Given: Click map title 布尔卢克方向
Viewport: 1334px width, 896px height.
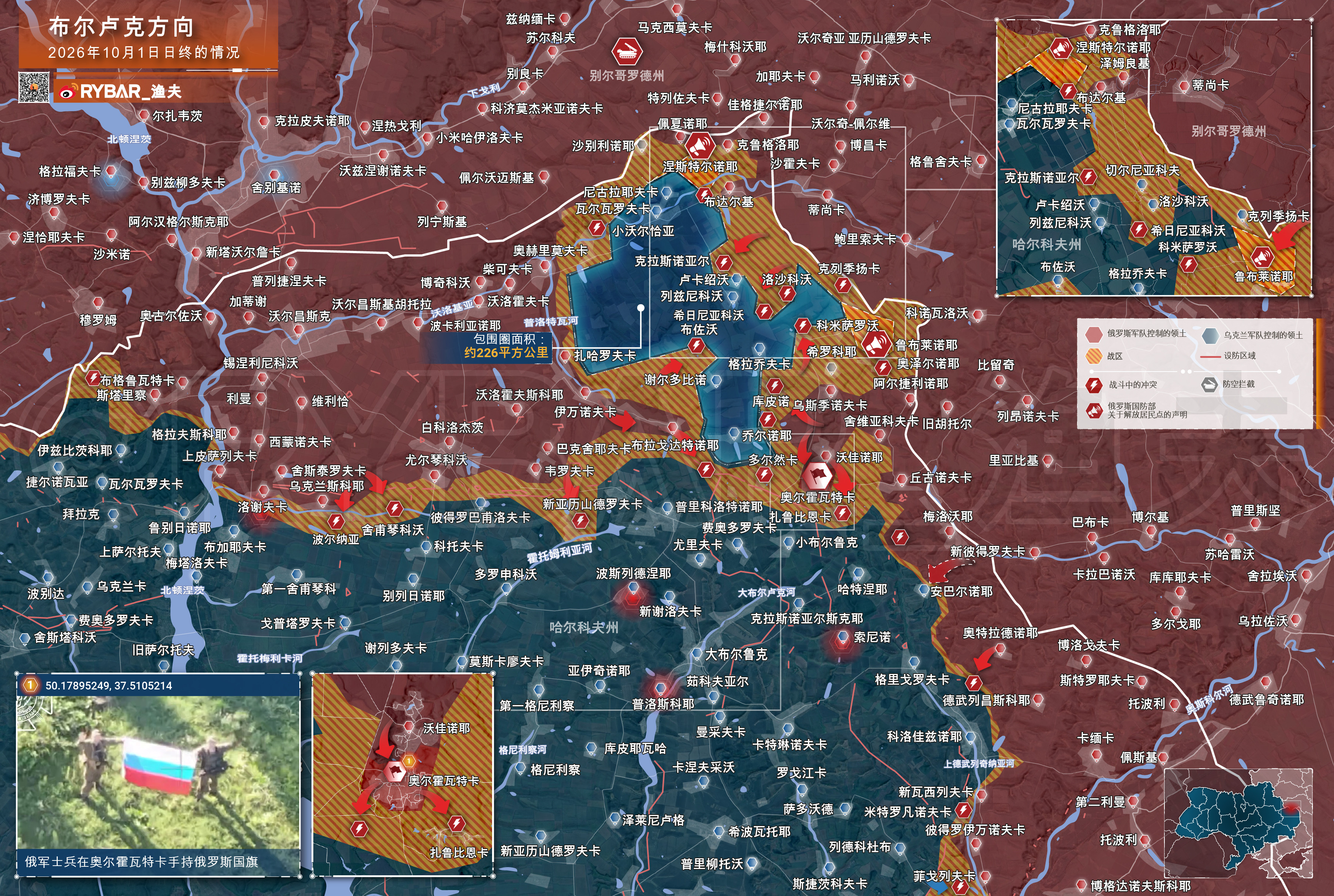Looking at the screenshot, I should [122, 27].
